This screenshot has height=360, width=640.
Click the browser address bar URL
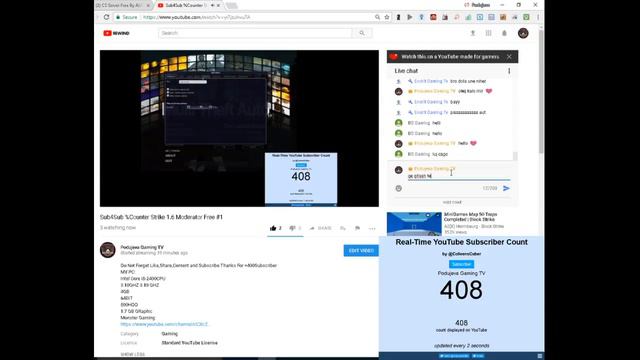197,17
